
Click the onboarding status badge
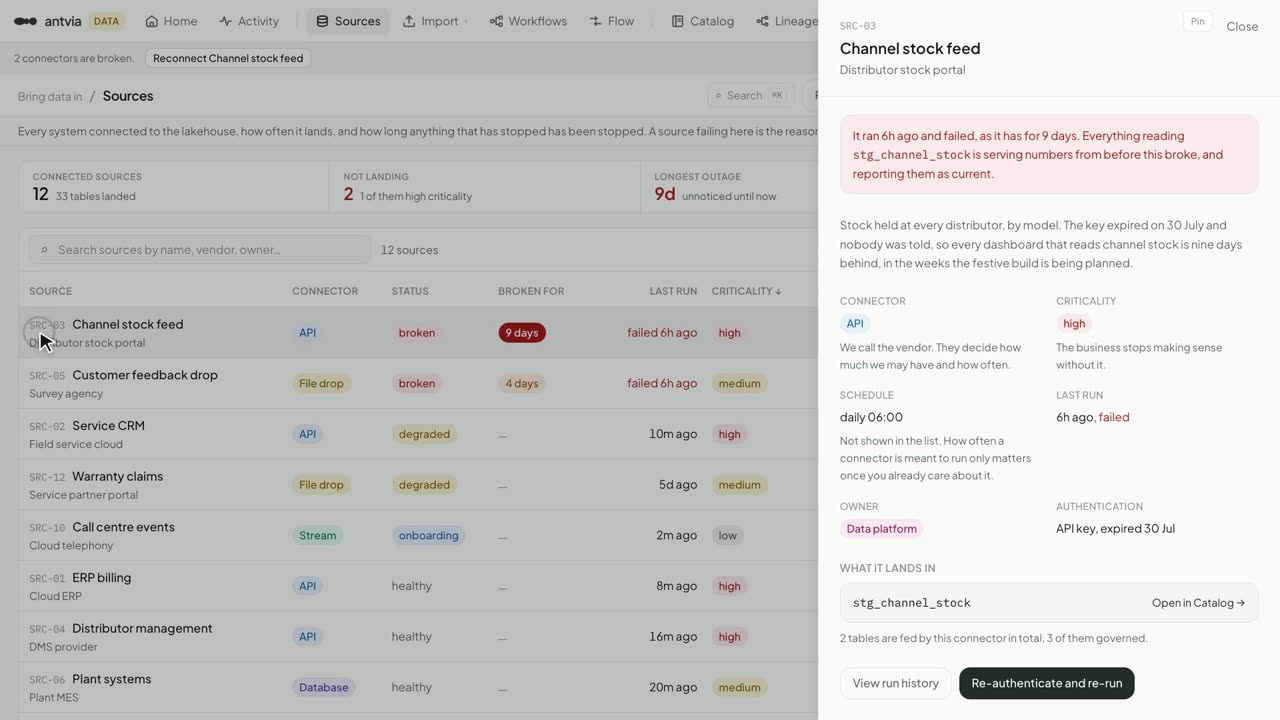(428, 535)
